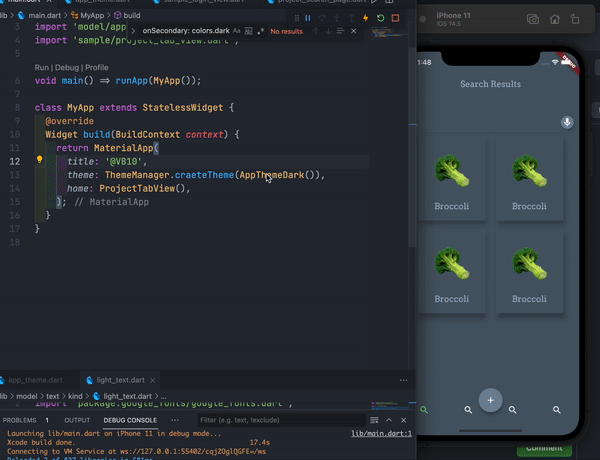Viewport: 600px width, 460px height.
Task: Go to next match arrow in find widget
Action: click(328, 31)
